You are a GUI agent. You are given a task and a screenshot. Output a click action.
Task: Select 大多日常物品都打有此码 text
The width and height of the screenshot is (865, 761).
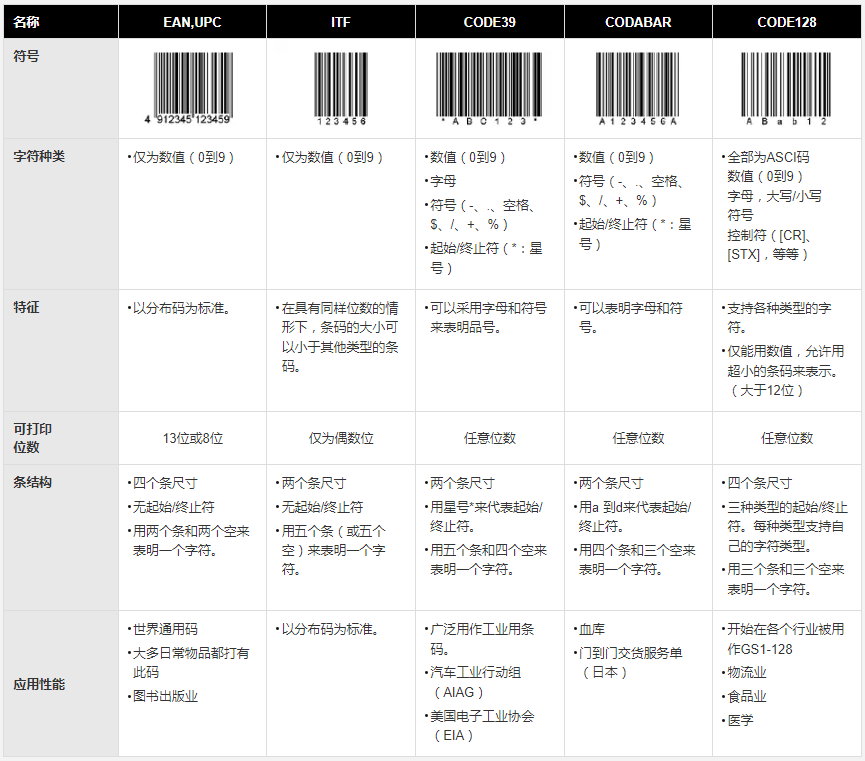coord(189,663)
